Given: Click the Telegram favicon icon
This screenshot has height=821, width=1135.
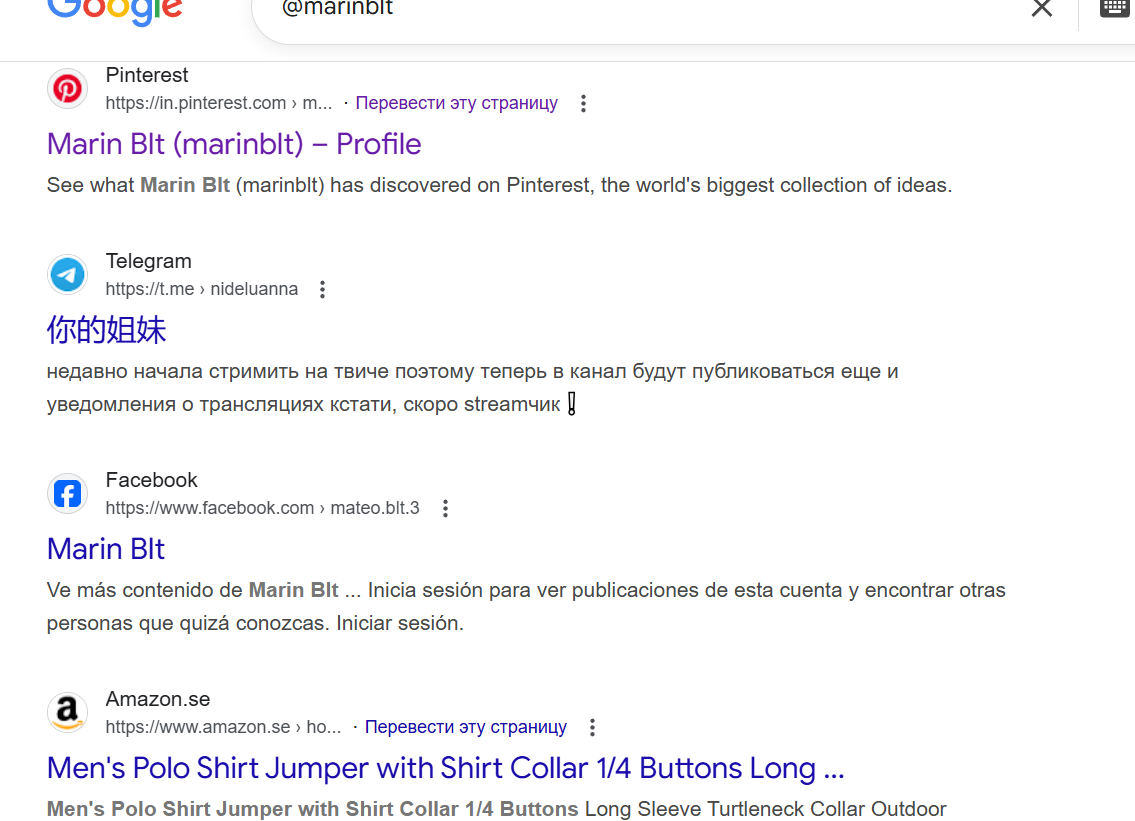Looking at the screenshot, I should (x=67, y=275).
